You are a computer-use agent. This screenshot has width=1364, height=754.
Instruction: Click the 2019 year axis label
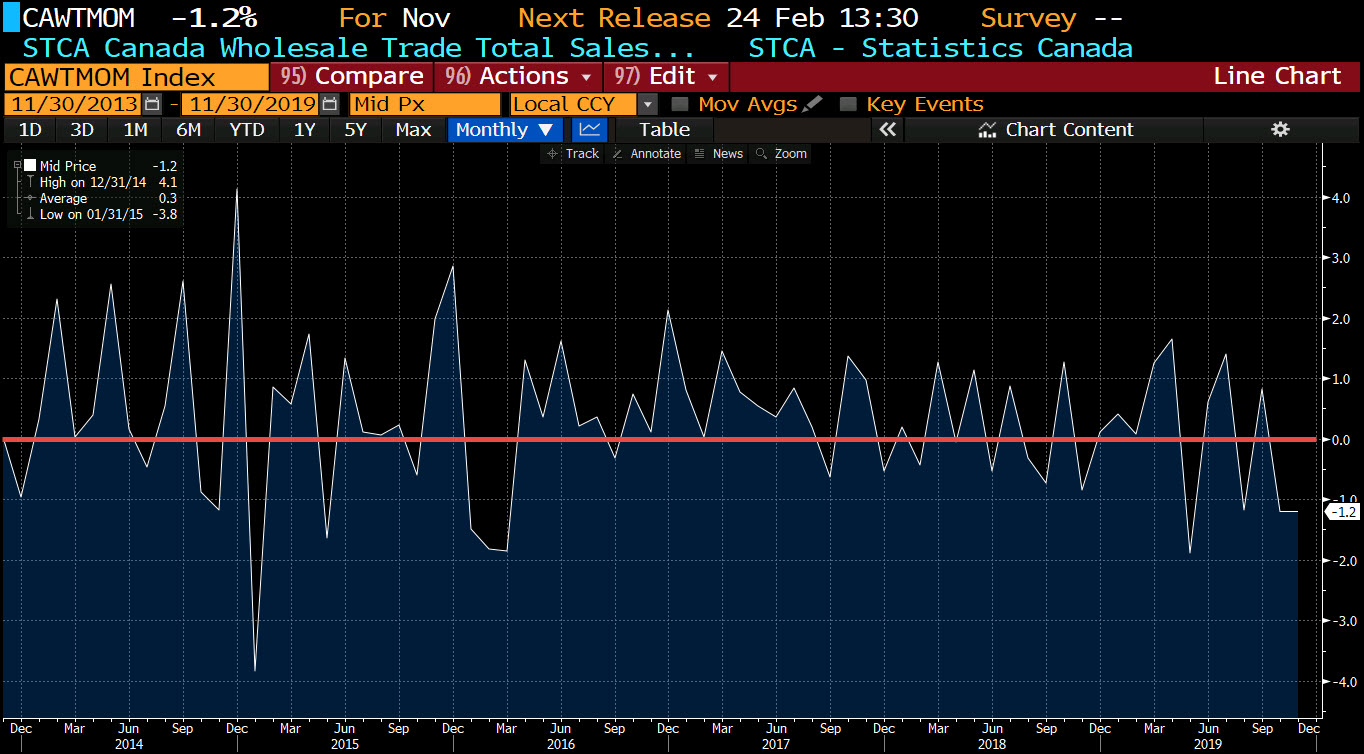point(1208,744)
